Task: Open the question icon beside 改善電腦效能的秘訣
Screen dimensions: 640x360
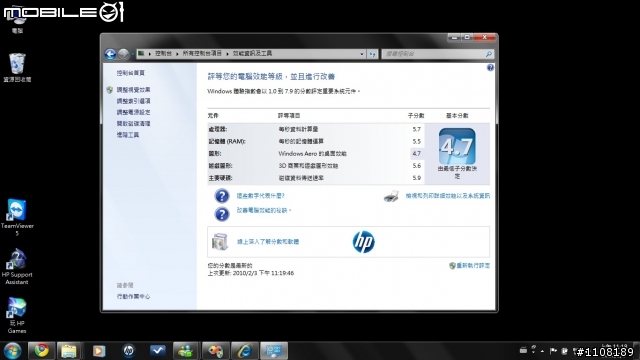Action: [x=222, y=214]
